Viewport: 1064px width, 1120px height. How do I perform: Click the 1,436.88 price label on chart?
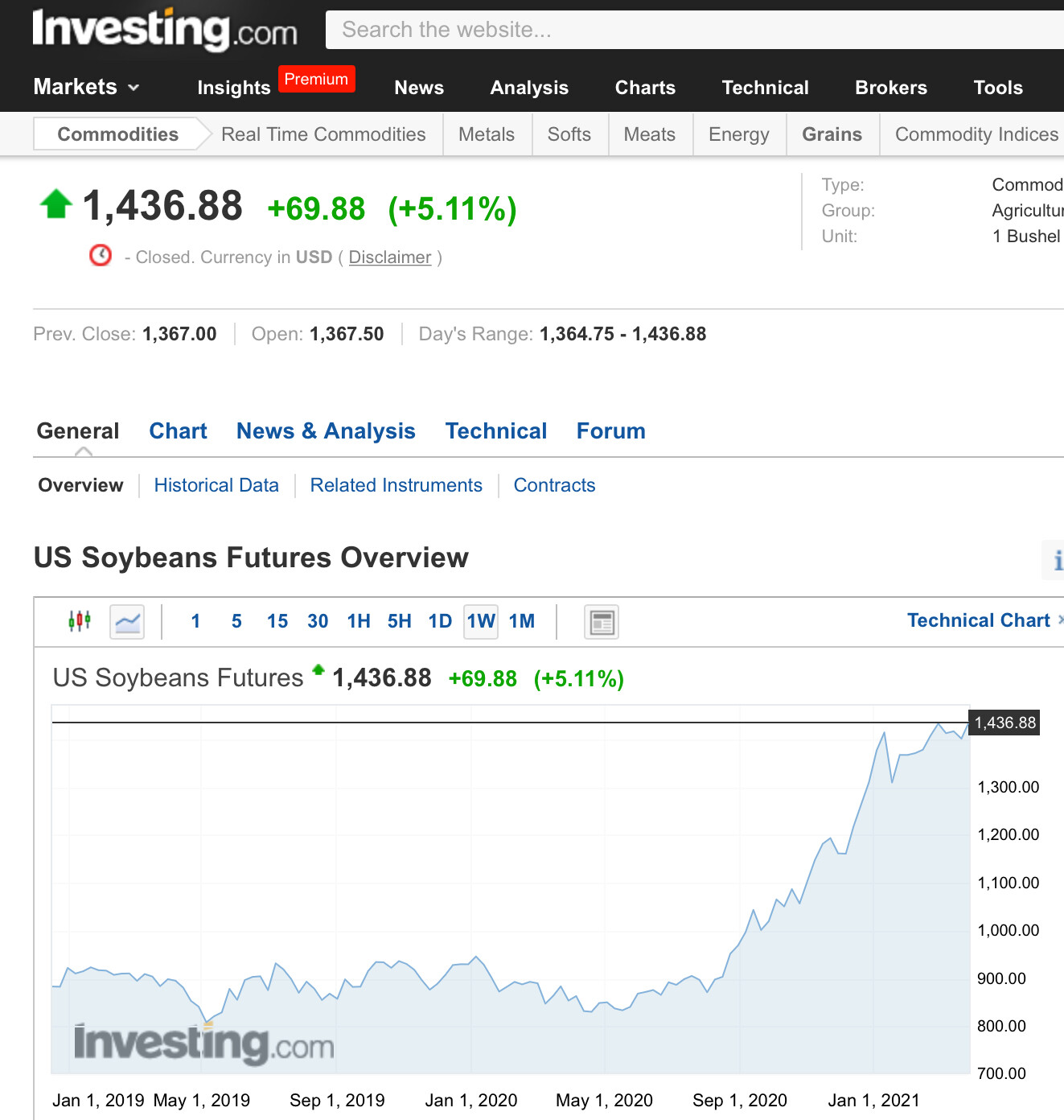[x=1004, y=723]
